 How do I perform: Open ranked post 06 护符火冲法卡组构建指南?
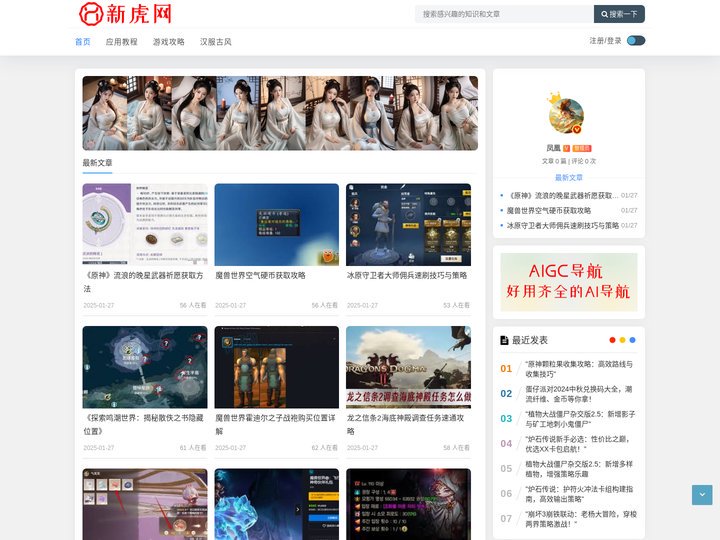(579, 494)
